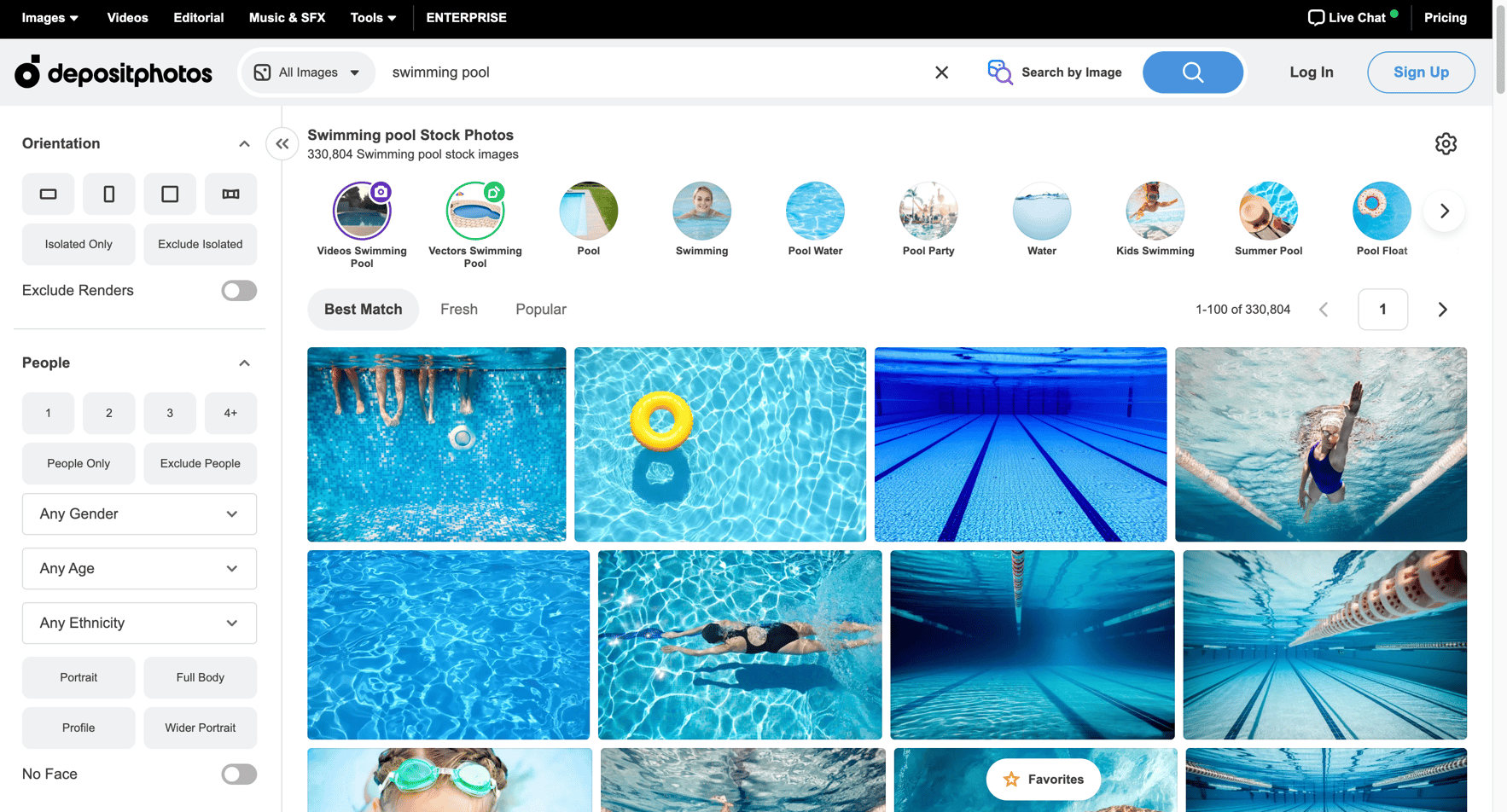Click Sign Up button

(1421, 72)
